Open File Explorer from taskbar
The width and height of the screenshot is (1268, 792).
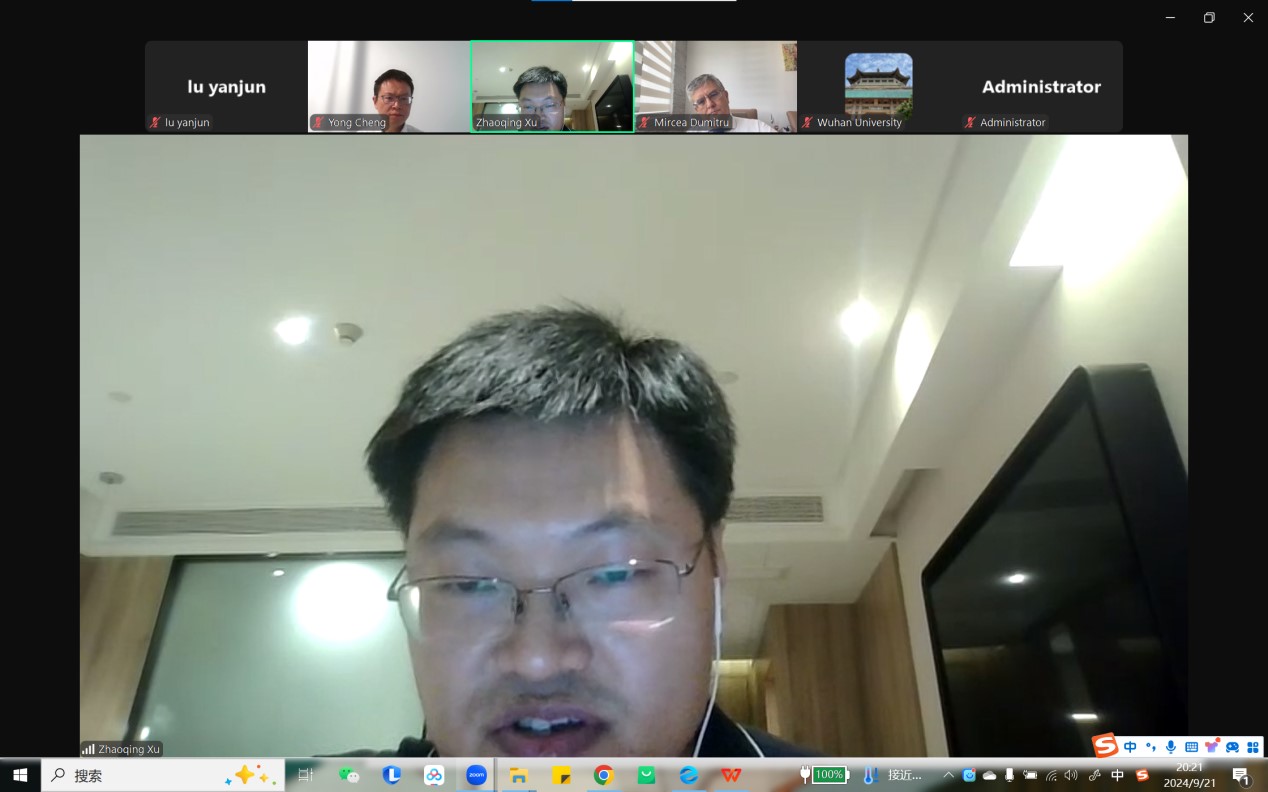click(x=518, y=775)
